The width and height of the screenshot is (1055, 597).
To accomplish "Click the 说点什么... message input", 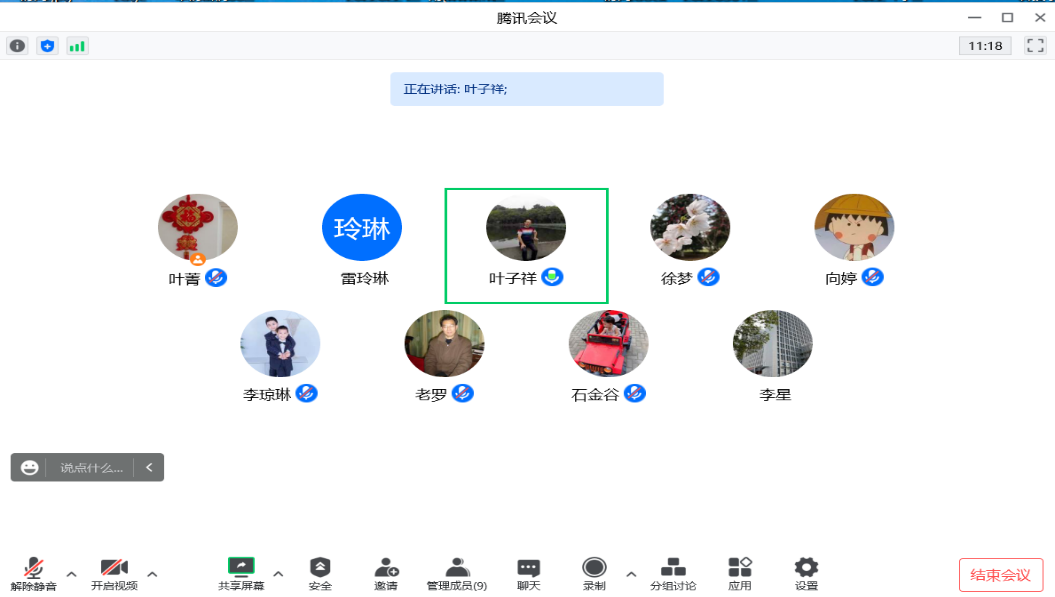I will pos(91,467).
